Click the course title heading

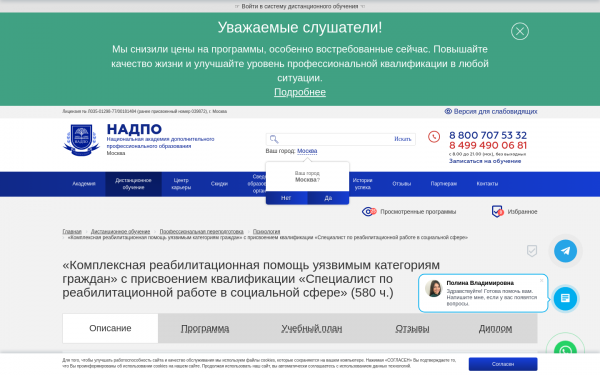coord(251,279)
